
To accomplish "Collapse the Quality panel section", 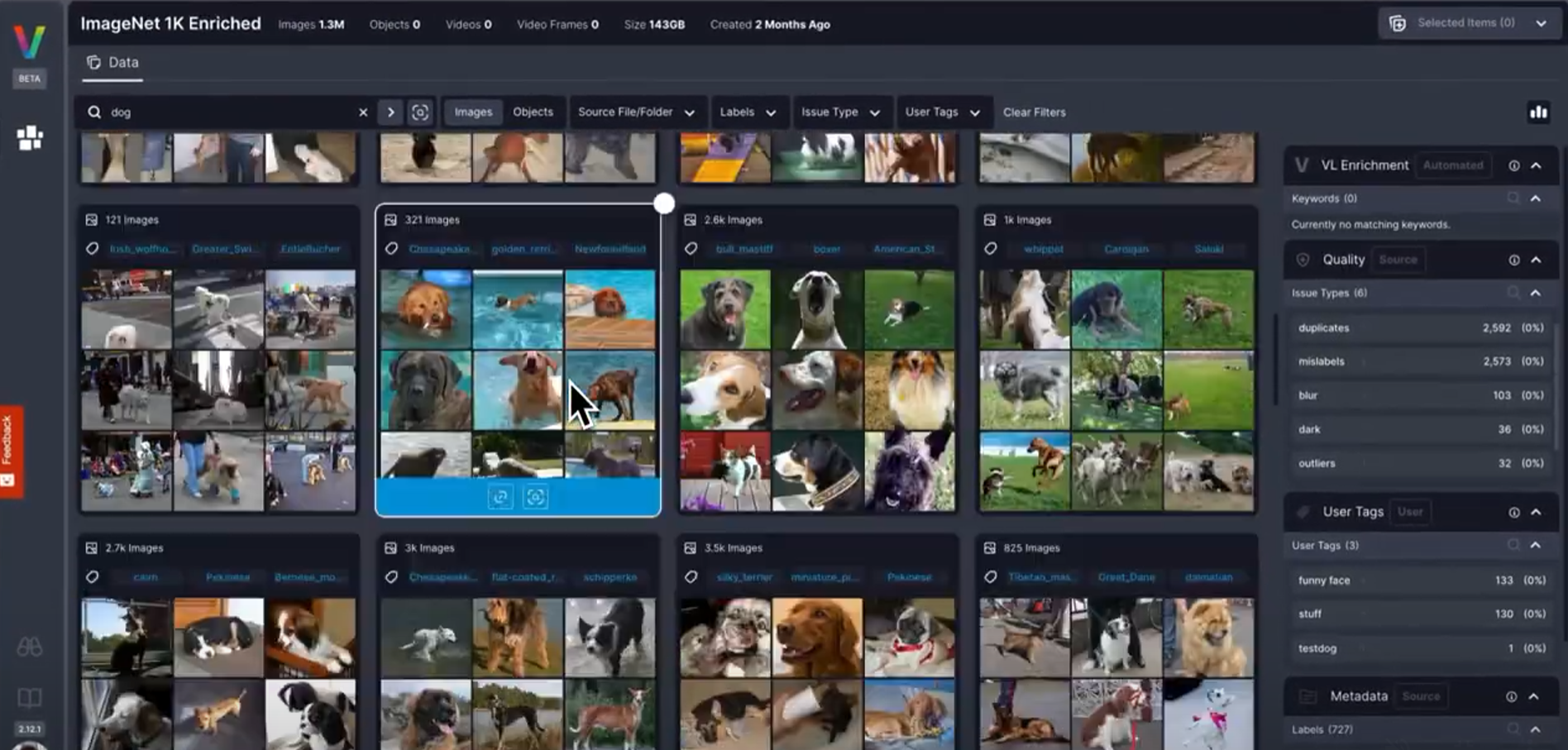I will click(1536, 260).
